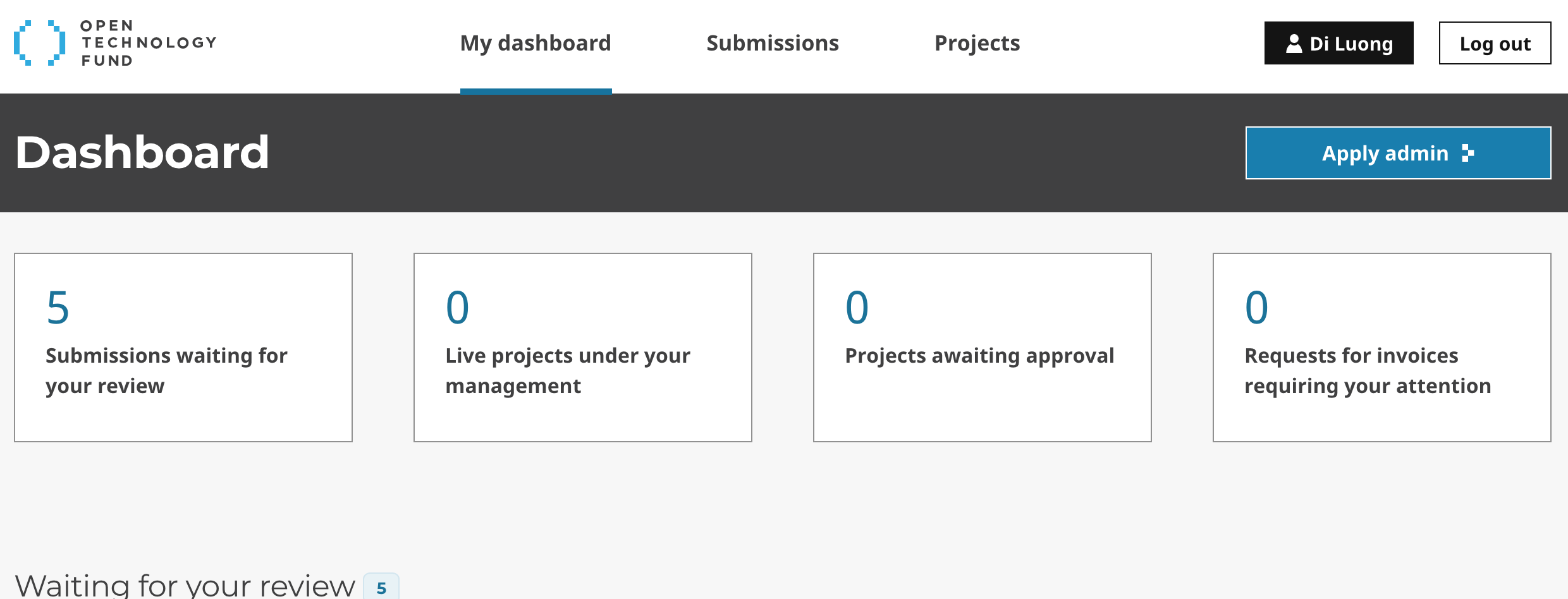Open the My dashboard tab
This screenshot has width=1568, height=599.
[x=536, y=43]
